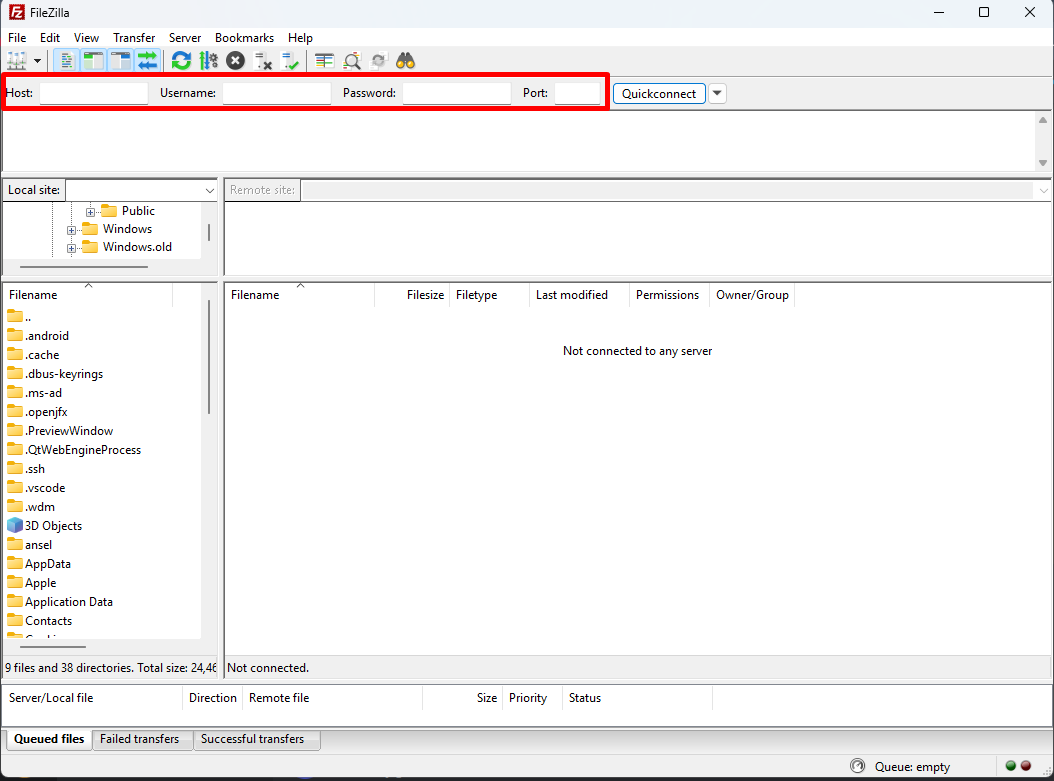The width and height of the screenshot is (1054, 781).
Task: Refresh the file and folder lists
Action: tap(181, 60)
